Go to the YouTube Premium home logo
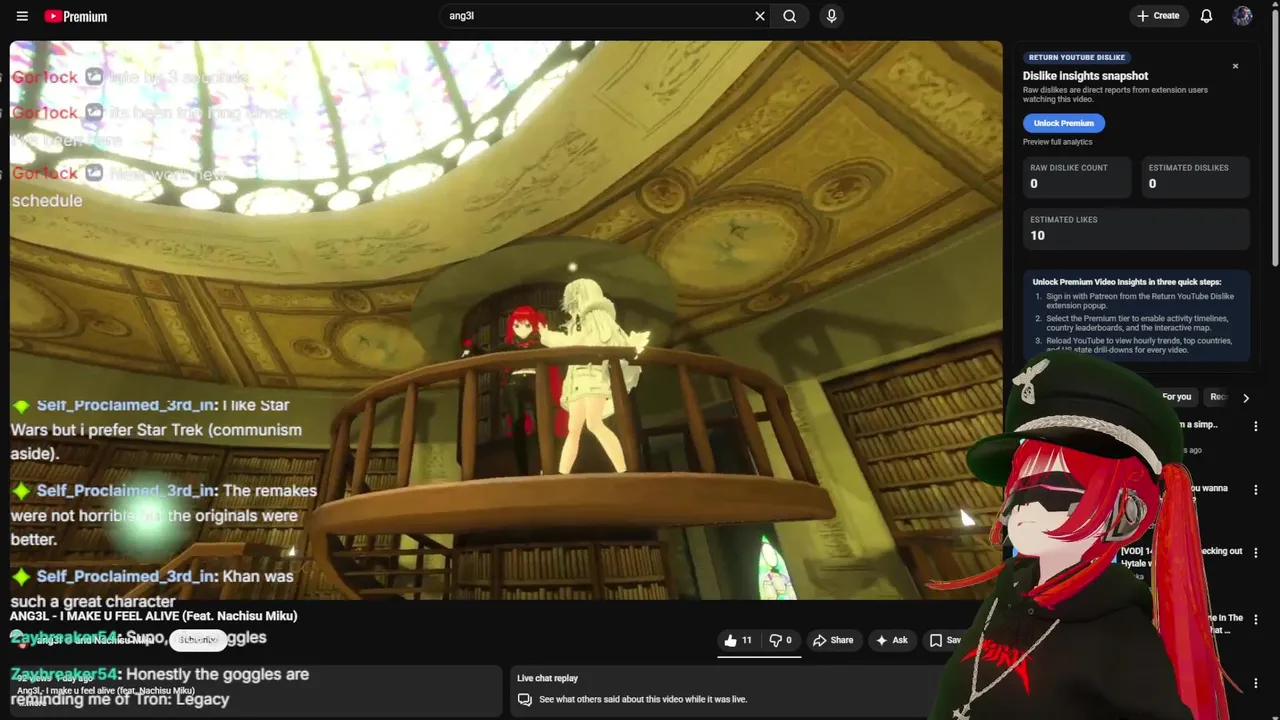This screenshot has width=1280, height=720. (x=76, y=16)
